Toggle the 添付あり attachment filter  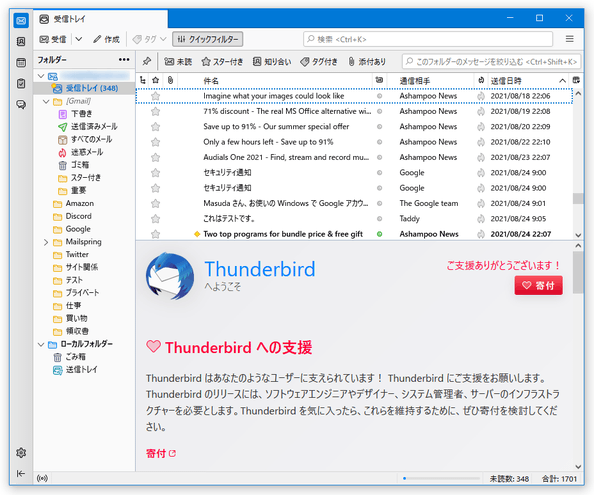367,61
